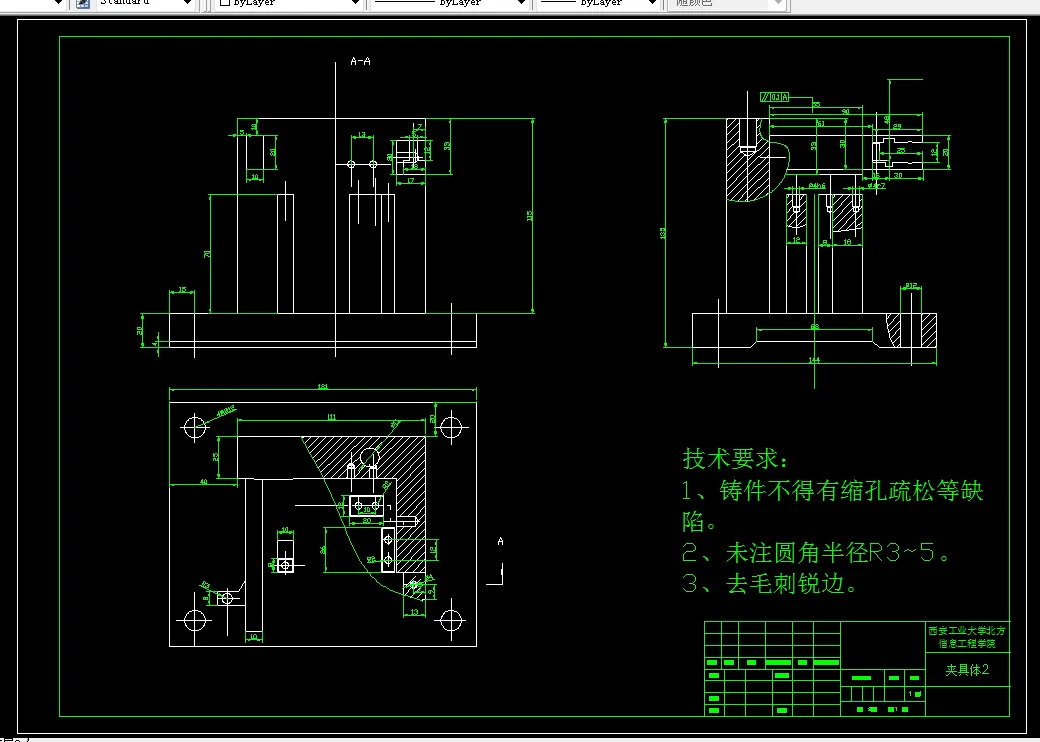The height and width of the screenshot is (742, 1040).
Task: Open the layer ByLayer dropdown list
Action: pyautogui.click(x=355, y=4)
